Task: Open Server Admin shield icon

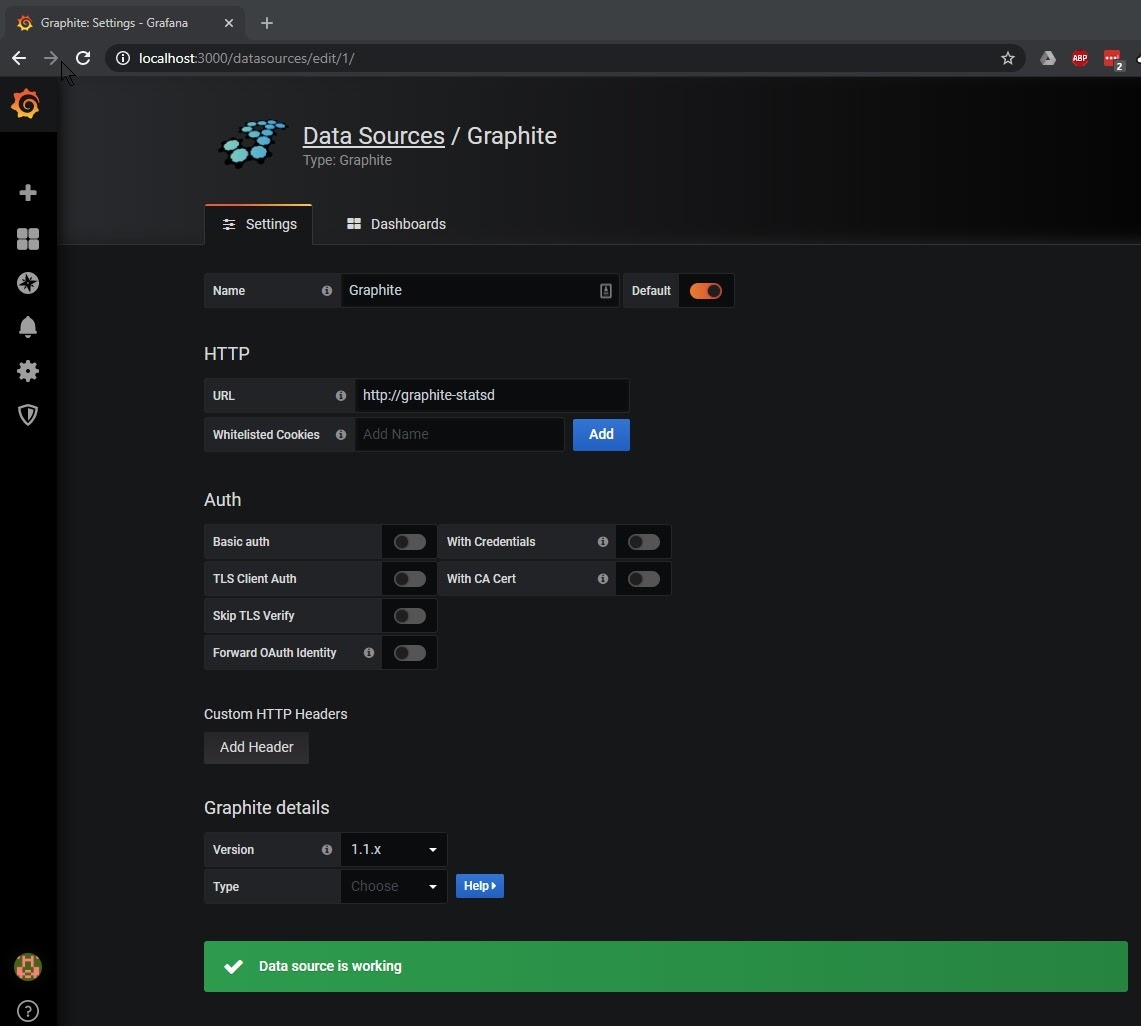Action: pyautogui.click(x=28, y=415)
